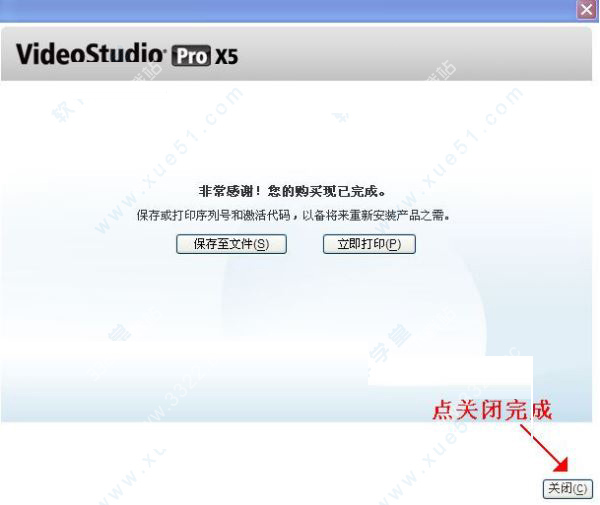
Task: Click the red arrow pointing at 关闭
Action: 545,448
